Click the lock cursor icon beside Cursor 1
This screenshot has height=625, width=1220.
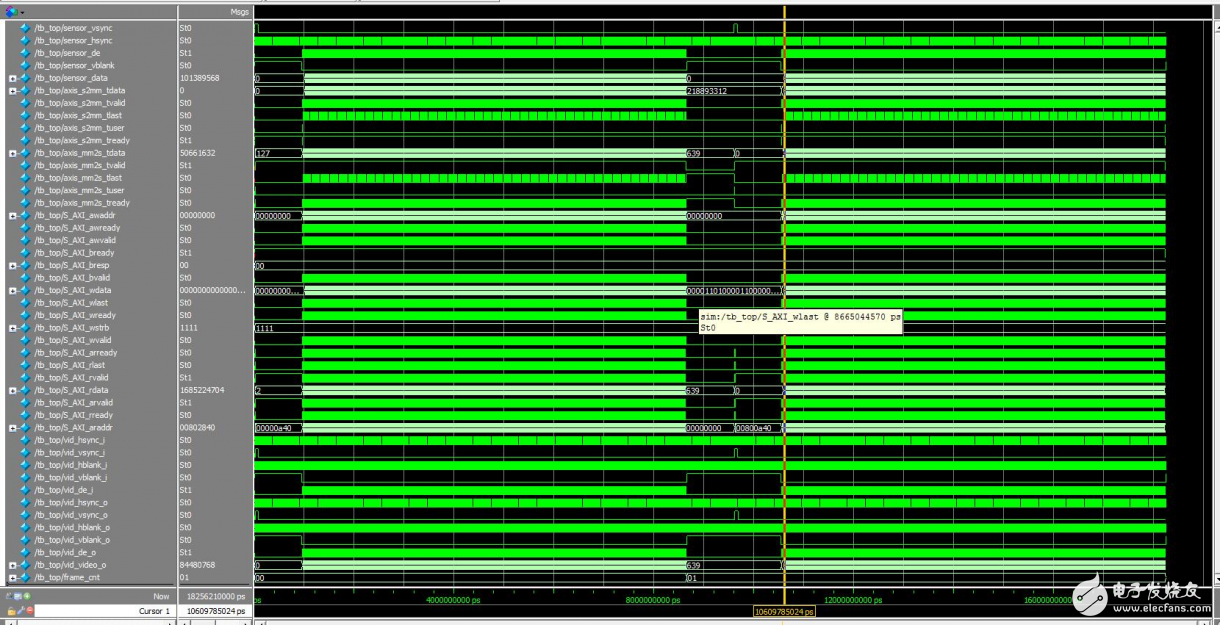coord(11,611)
